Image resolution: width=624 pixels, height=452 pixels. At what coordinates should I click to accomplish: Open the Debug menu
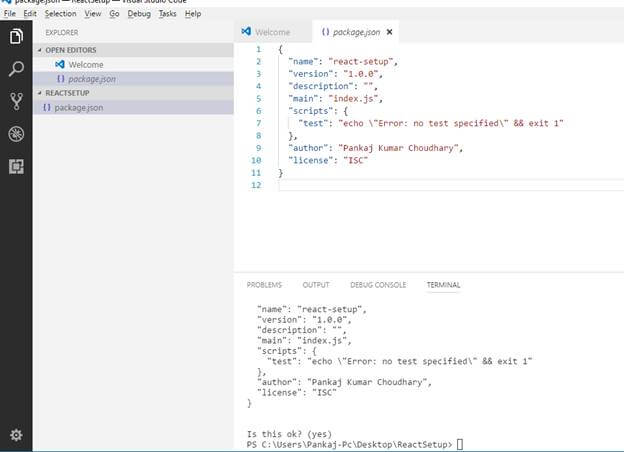tap(139, 14)
